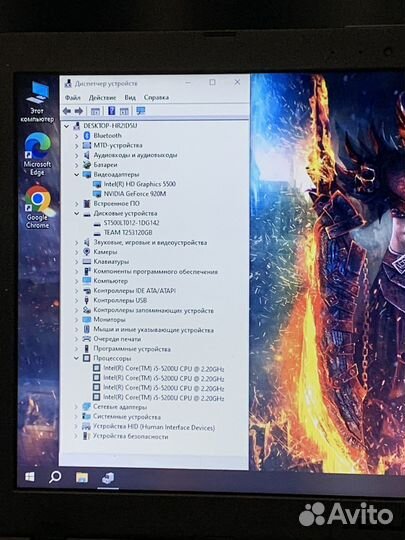Click the Контроллеры USB plug icon
Image resolution: width=405 pixels, height=540 pixels.
pyautogui.click(x=87, y=301)
